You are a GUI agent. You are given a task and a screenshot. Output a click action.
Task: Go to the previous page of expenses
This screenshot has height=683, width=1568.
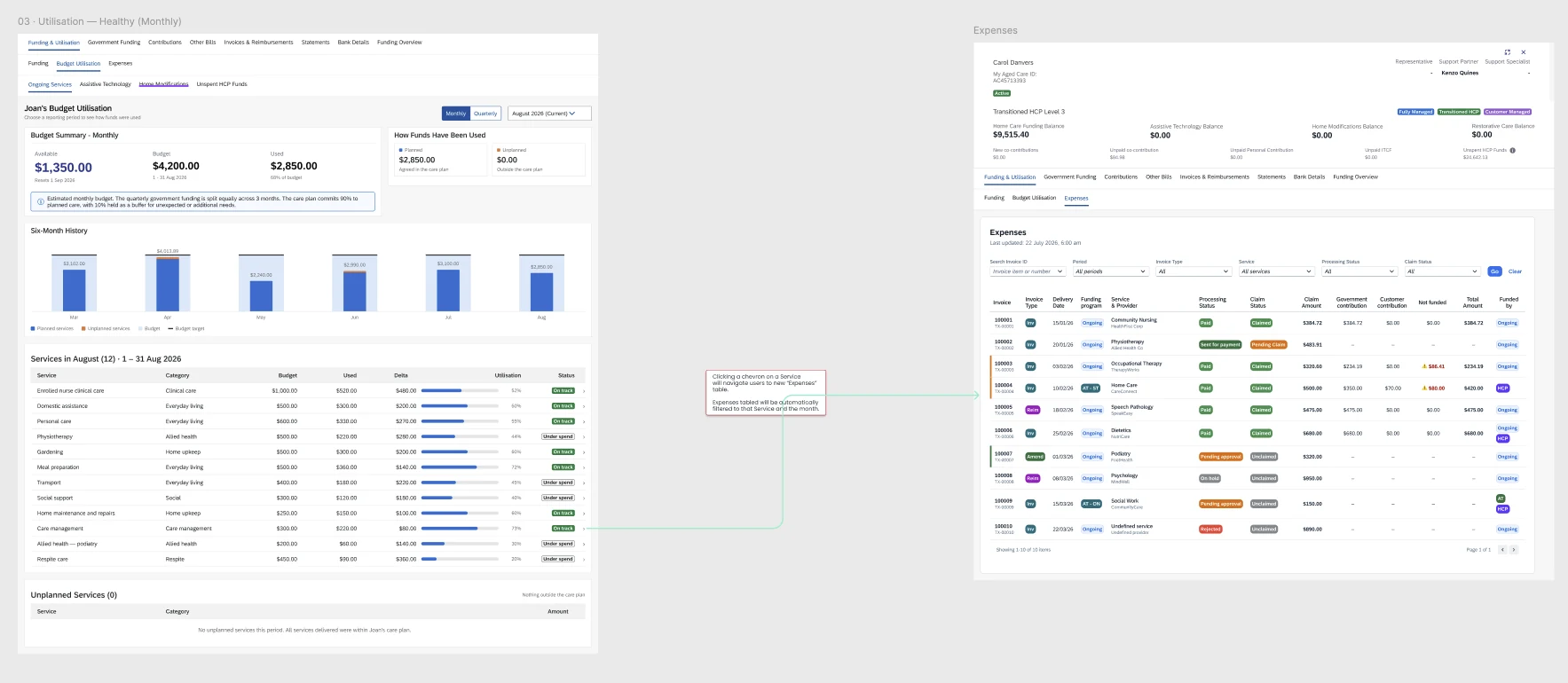(x=1502, y=550)
